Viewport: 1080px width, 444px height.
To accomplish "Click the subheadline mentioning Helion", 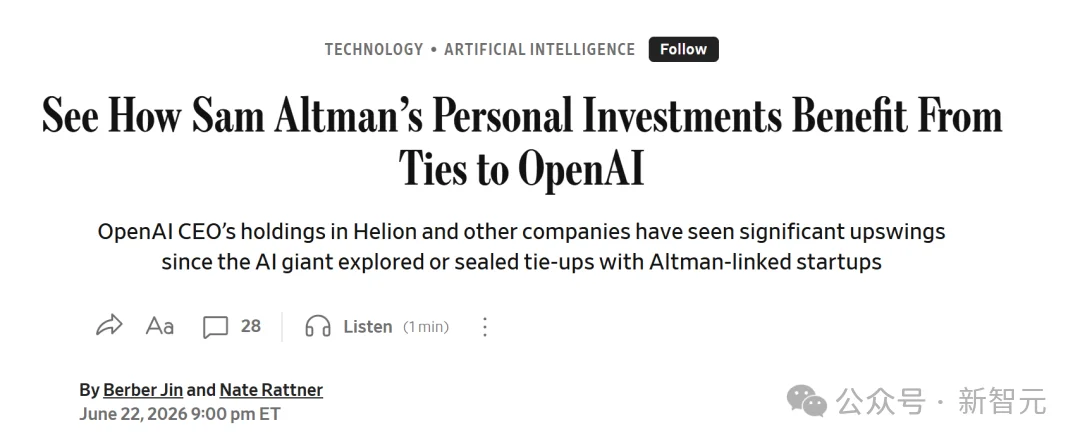I will pyautogui.click(x=521, y=246).
